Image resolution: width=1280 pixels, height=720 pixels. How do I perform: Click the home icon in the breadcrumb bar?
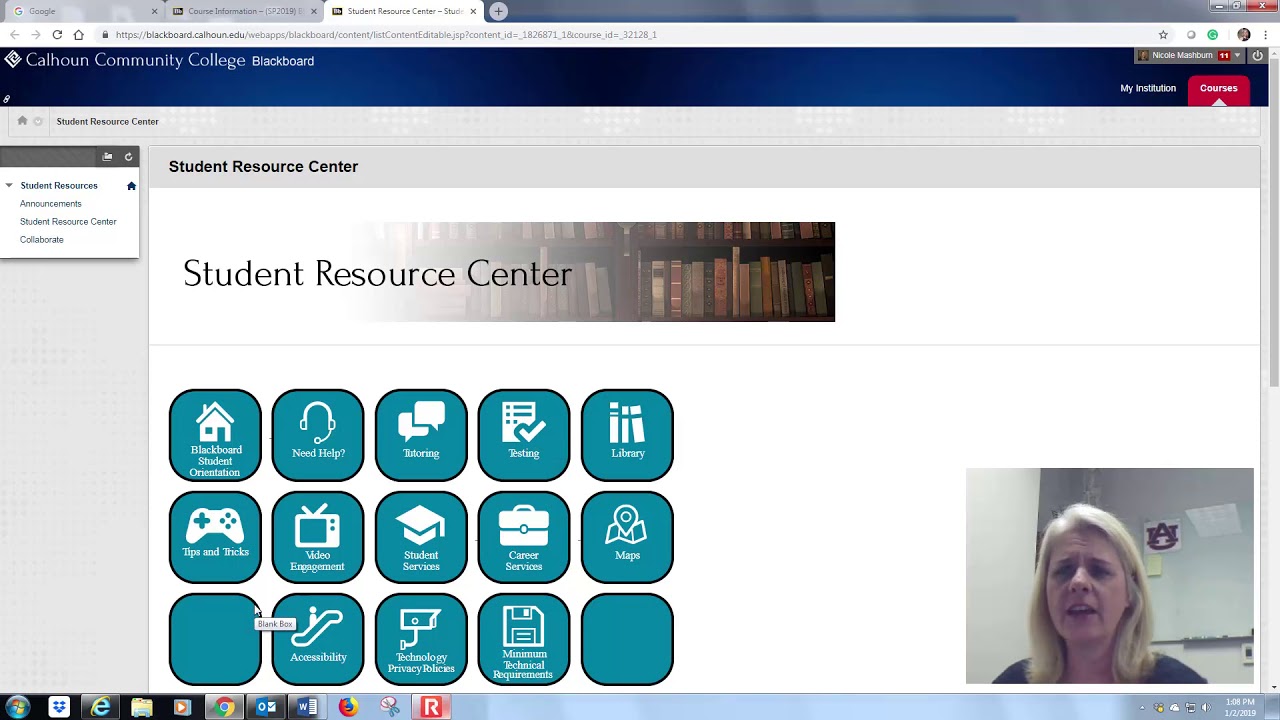22,121
